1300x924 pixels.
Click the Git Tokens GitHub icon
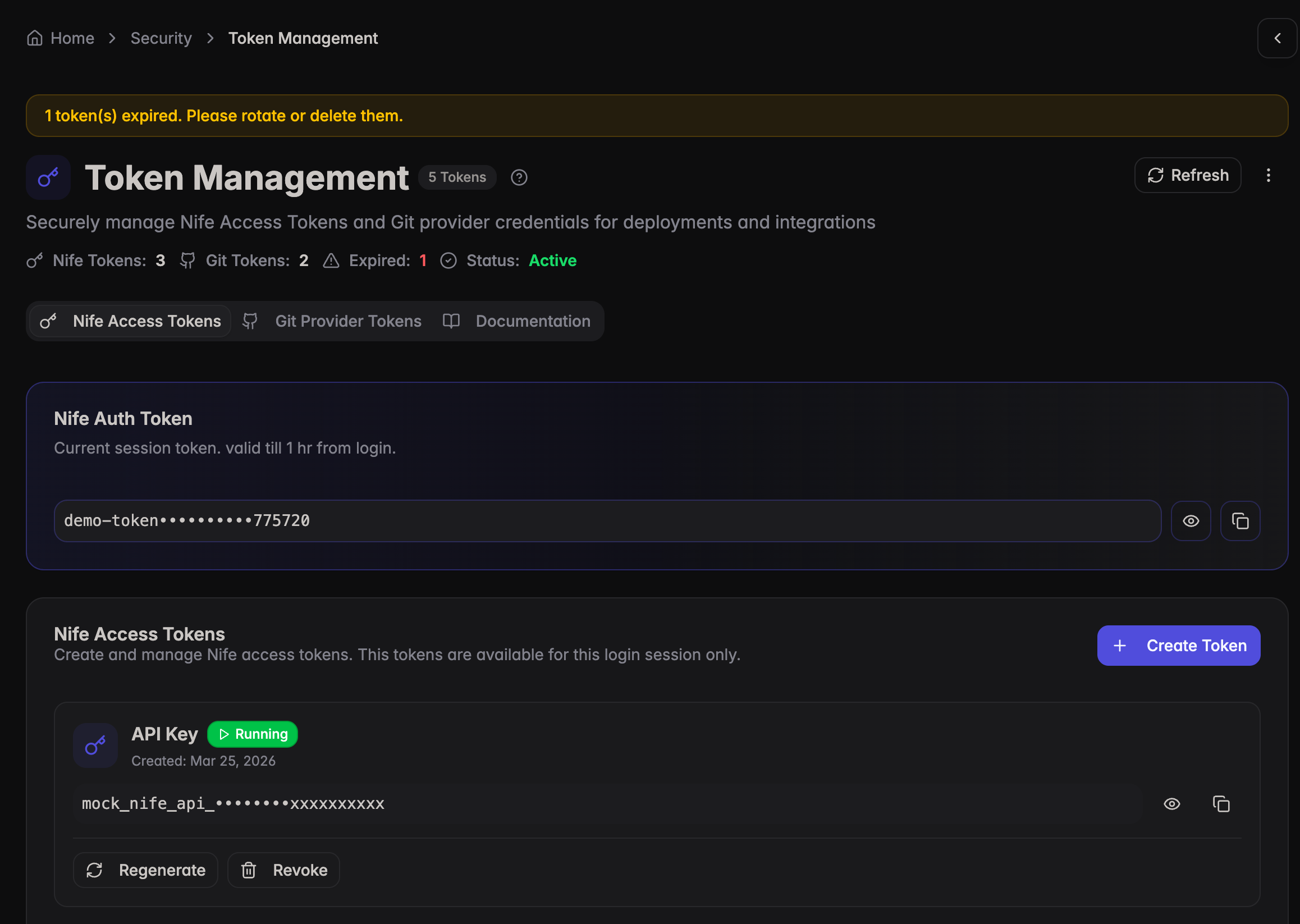187,260
